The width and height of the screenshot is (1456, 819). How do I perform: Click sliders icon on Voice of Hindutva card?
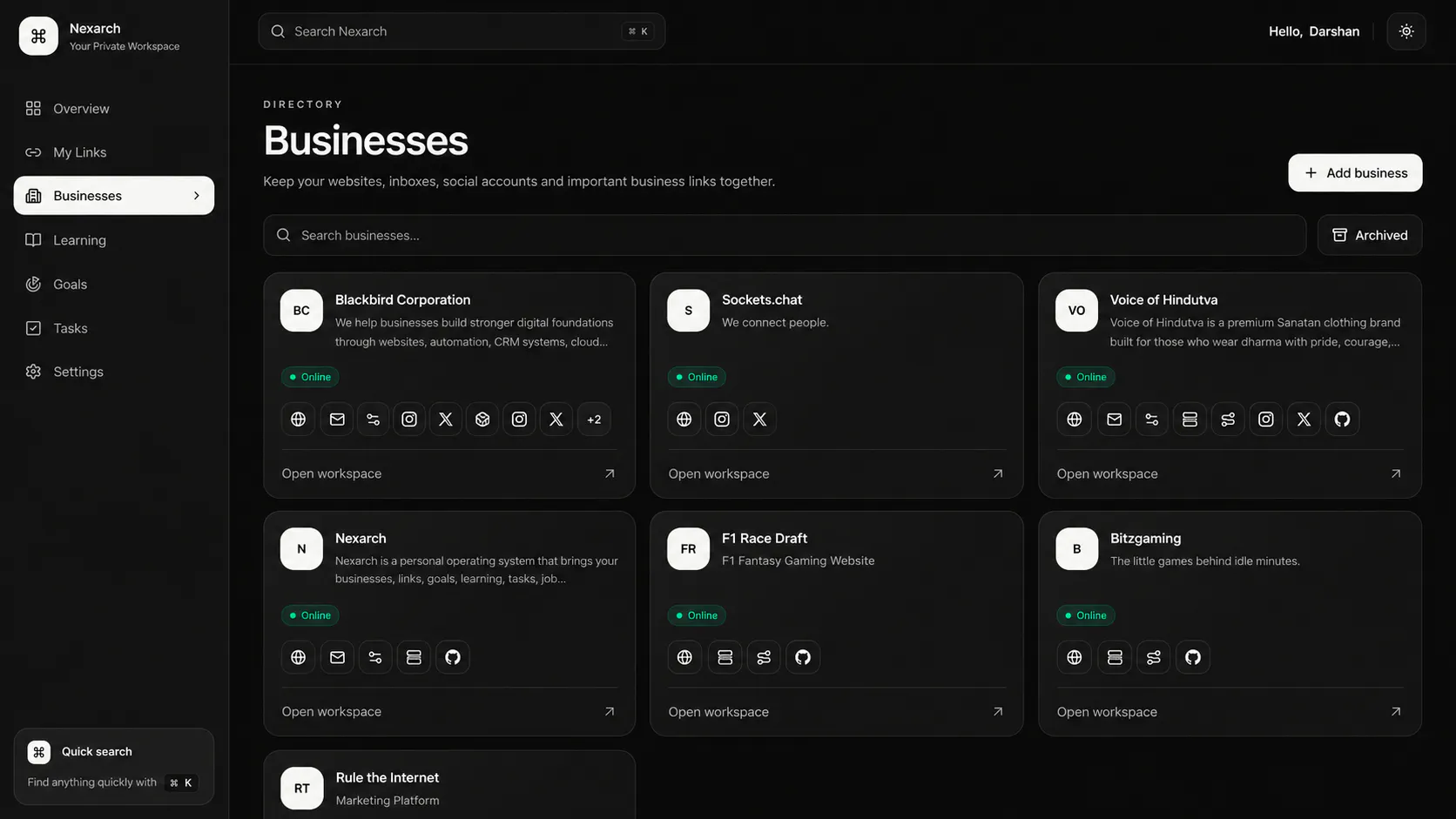click(x=1152, y=420)
